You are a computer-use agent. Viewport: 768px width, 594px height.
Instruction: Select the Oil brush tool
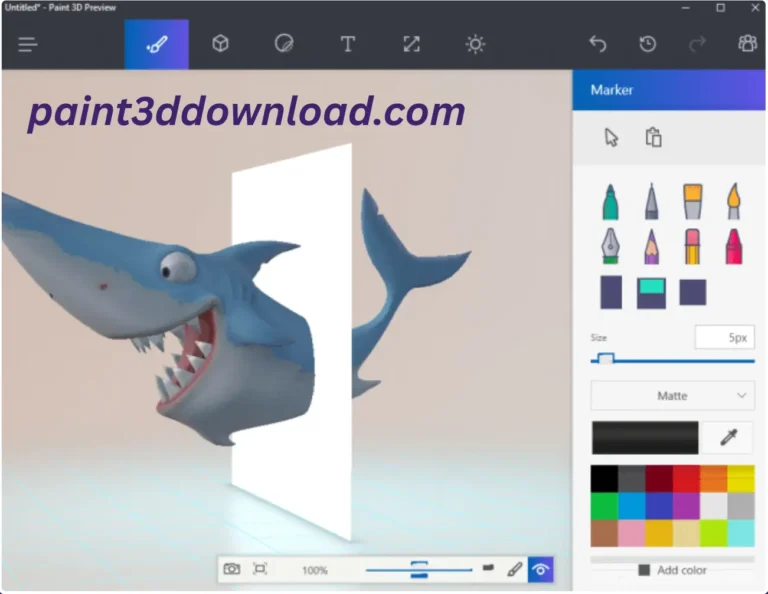pos(693,201)
